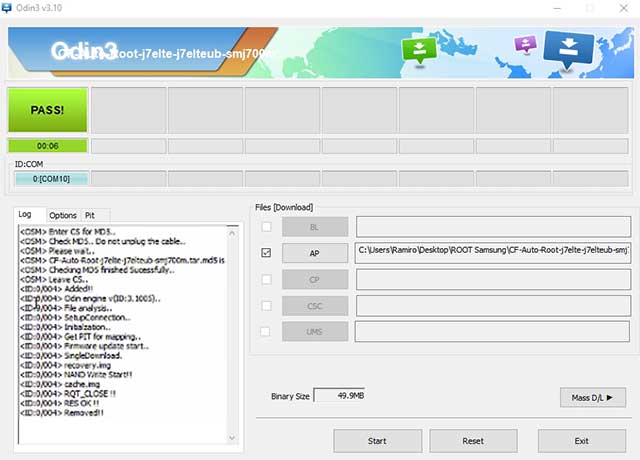640x460 pixels.
Task: Click the Reset button
Action: point(473,441)
